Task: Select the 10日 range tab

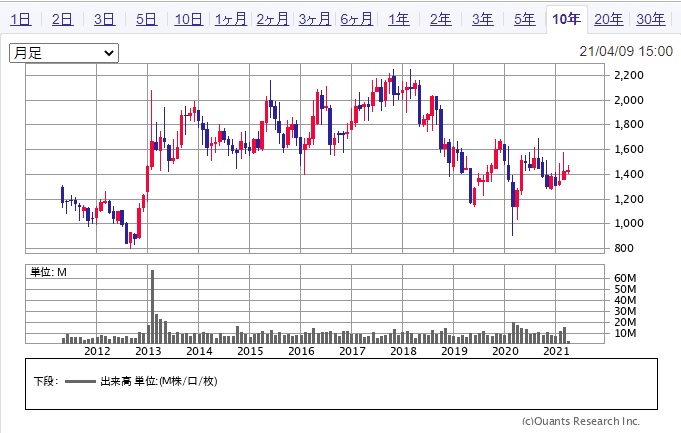Action: (188, 19)
